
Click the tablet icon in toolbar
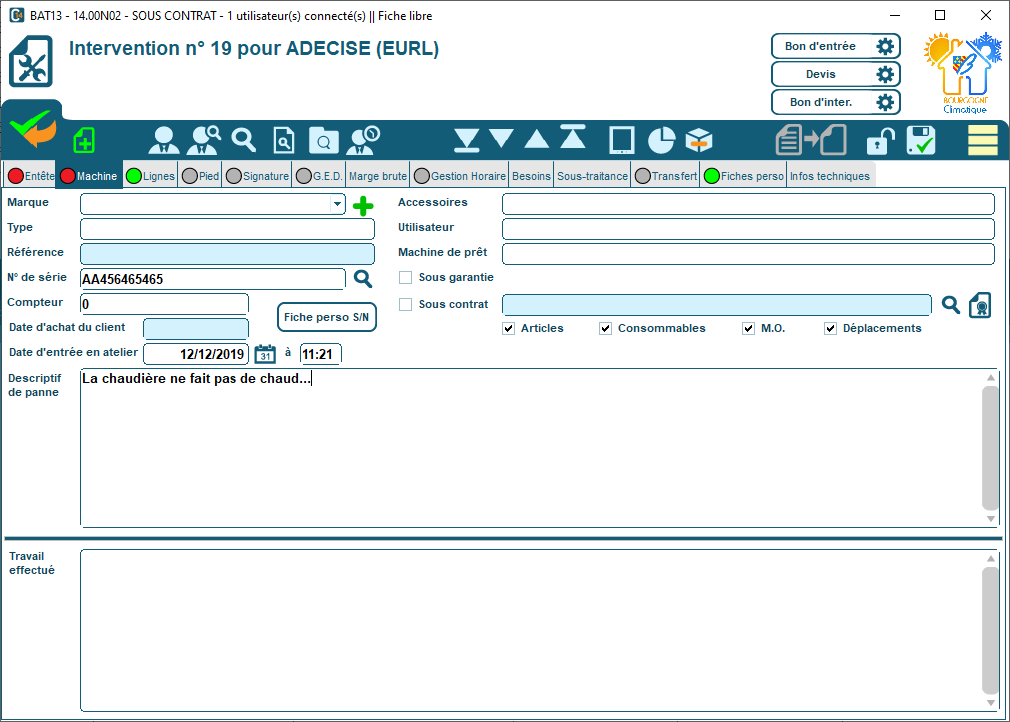[x=622, y=140]
